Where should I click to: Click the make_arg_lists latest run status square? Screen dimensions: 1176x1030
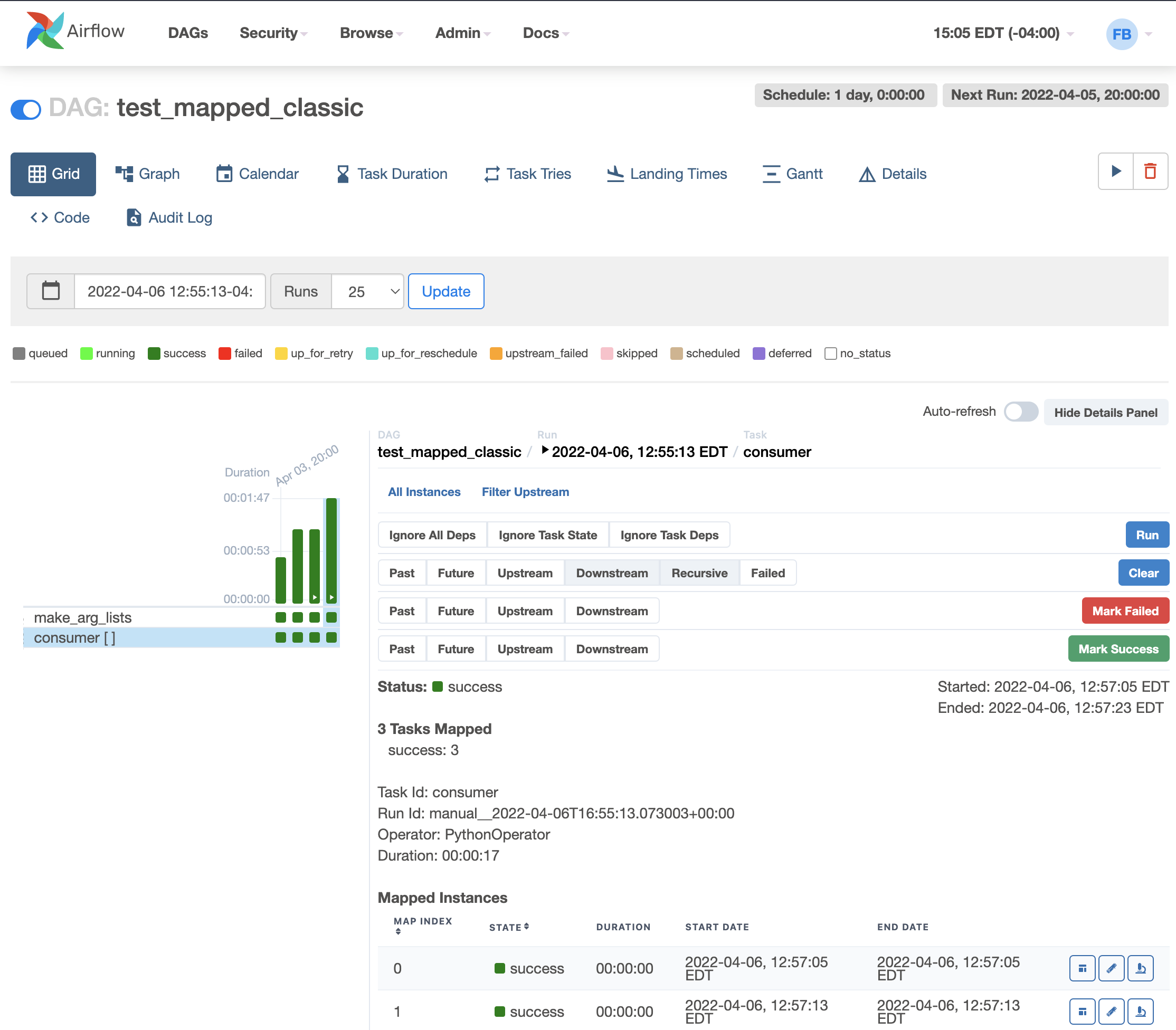[331, 617]
